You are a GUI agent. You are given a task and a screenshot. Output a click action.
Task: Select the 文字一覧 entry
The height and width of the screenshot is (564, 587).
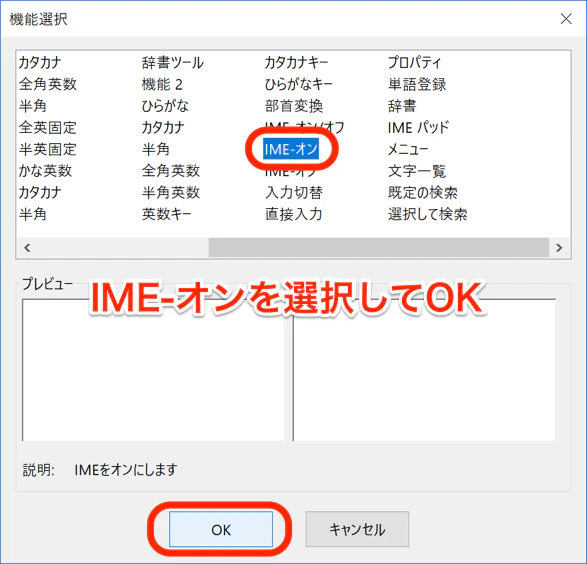coord(417,171)
